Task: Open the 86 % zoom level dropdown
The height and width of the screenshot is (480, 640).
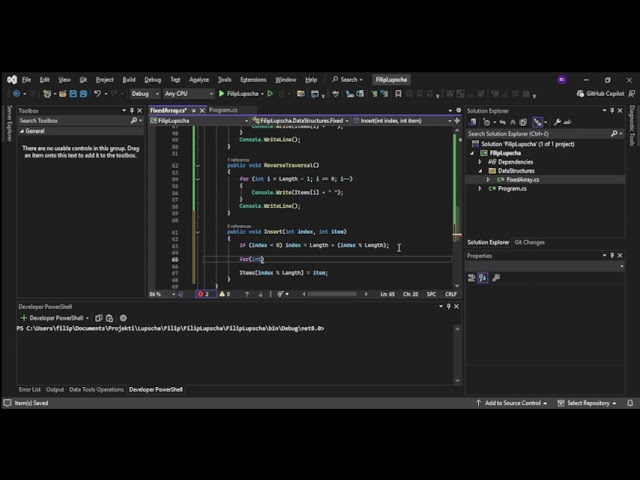Action: coord(162,294)
